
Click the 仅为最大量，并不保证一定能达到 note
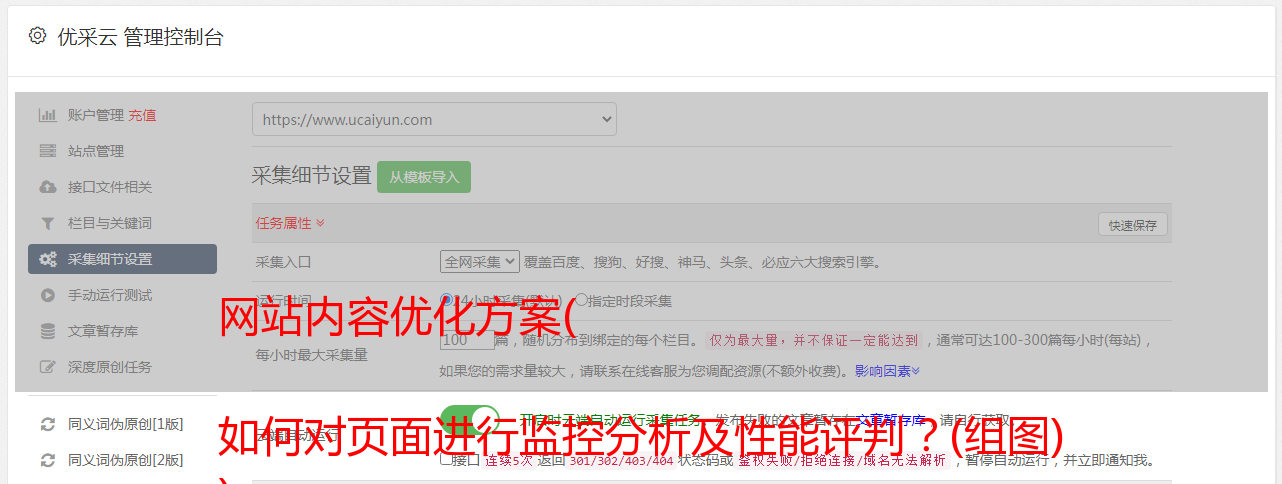coord(814,340)
